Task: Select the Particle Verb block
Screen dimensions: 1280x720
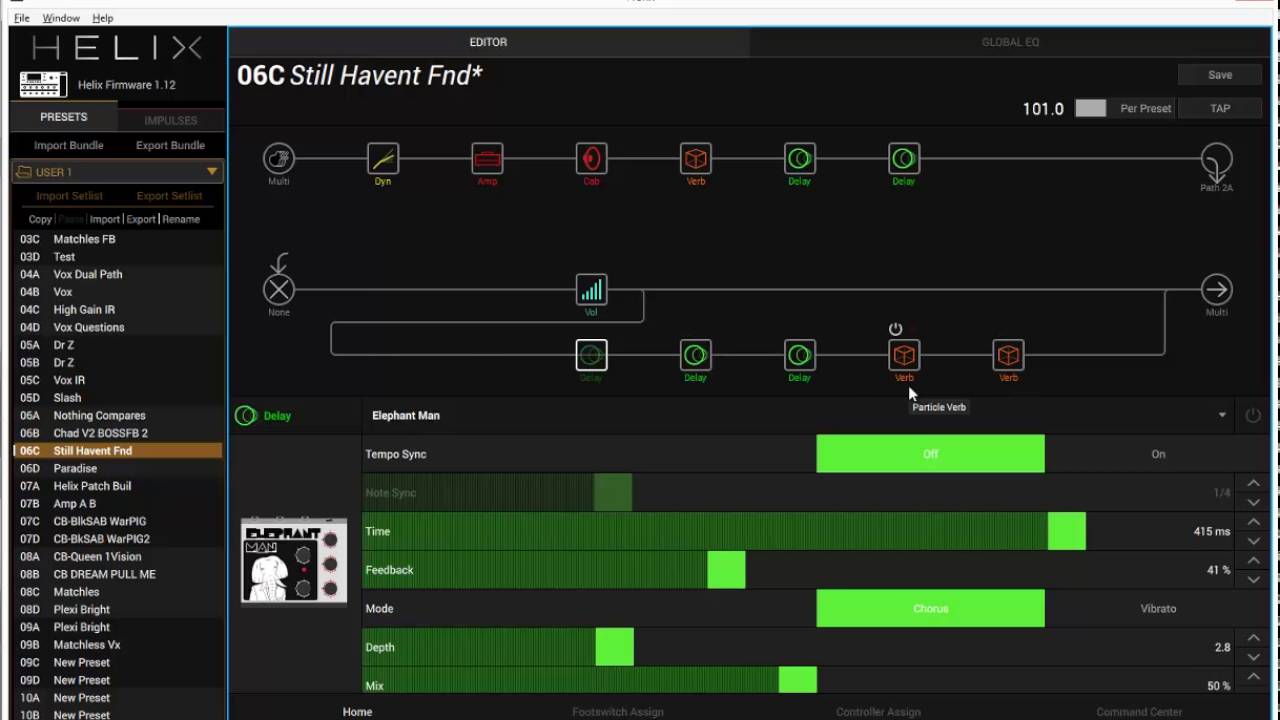Action: pyautogui.click(x=904, y=355)
